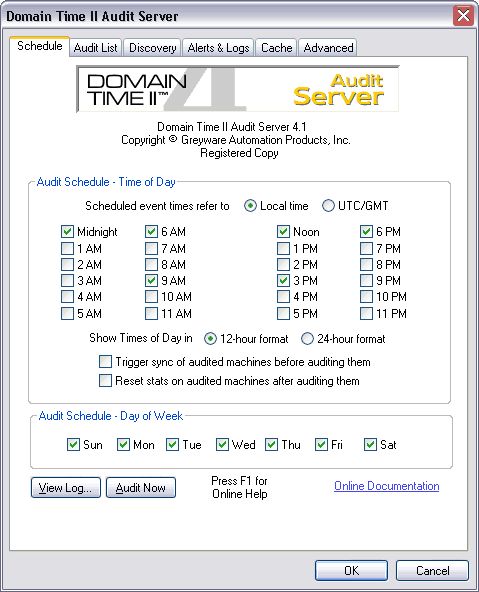Tick the 5 AM checkbox
479x592 pixels.
[67, 313]
